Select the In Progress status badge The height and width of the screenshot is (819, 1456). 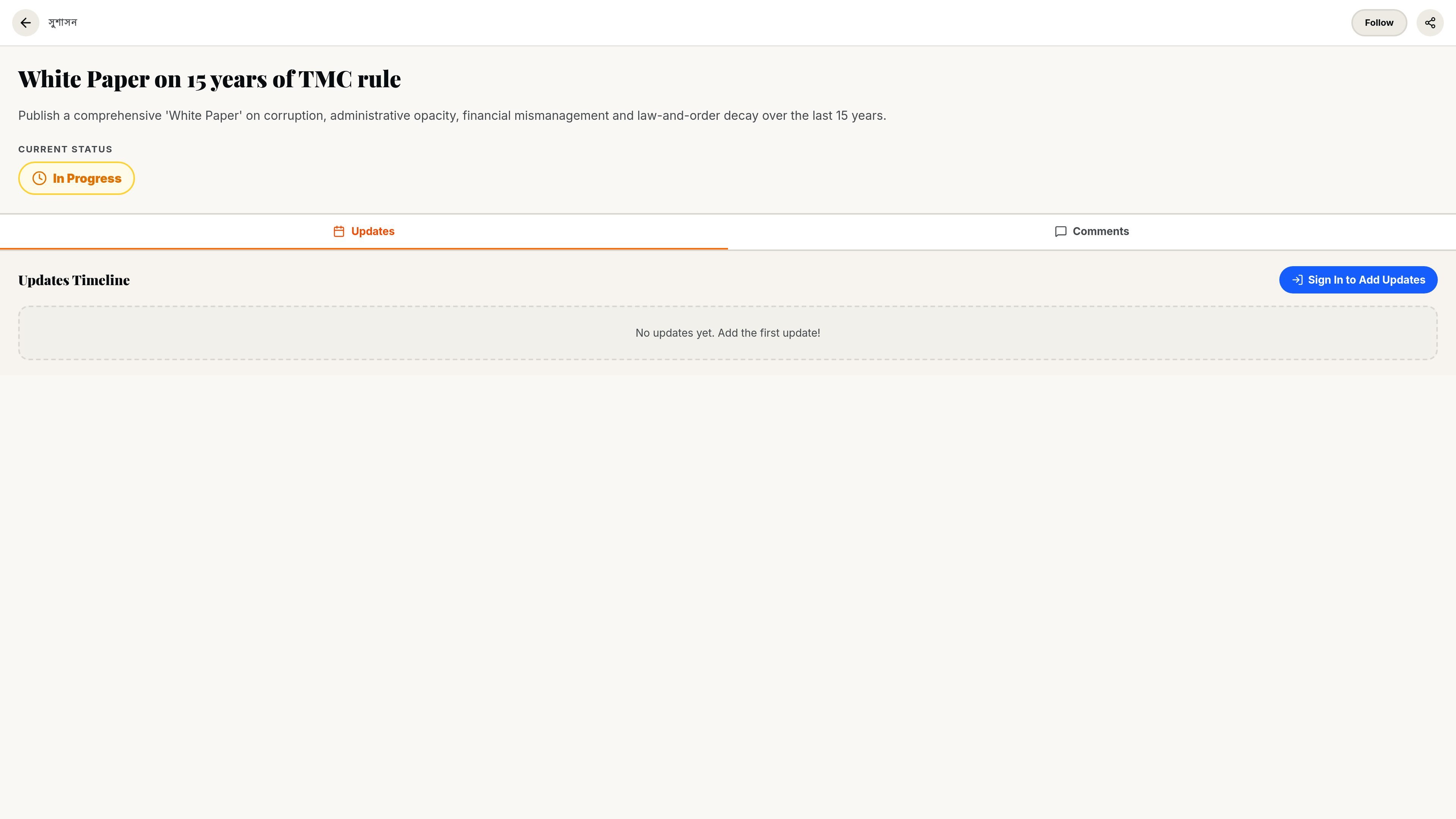coord(76,179)
